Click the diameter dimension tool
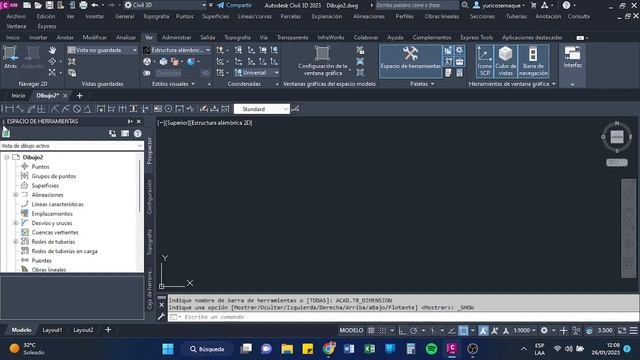640x360 pixels. (77, 109)
